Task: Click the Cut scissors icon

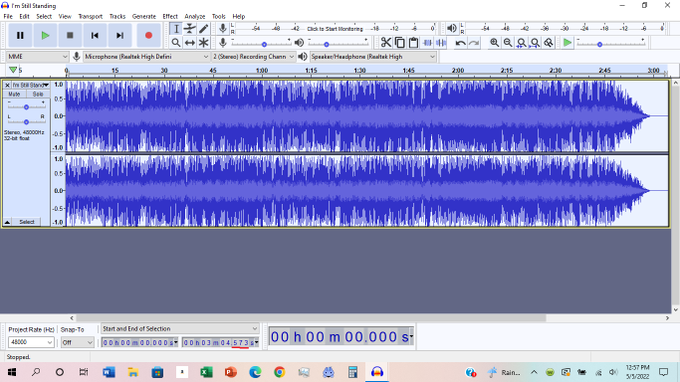Action: pyautogui.click(x=386, y=42)
